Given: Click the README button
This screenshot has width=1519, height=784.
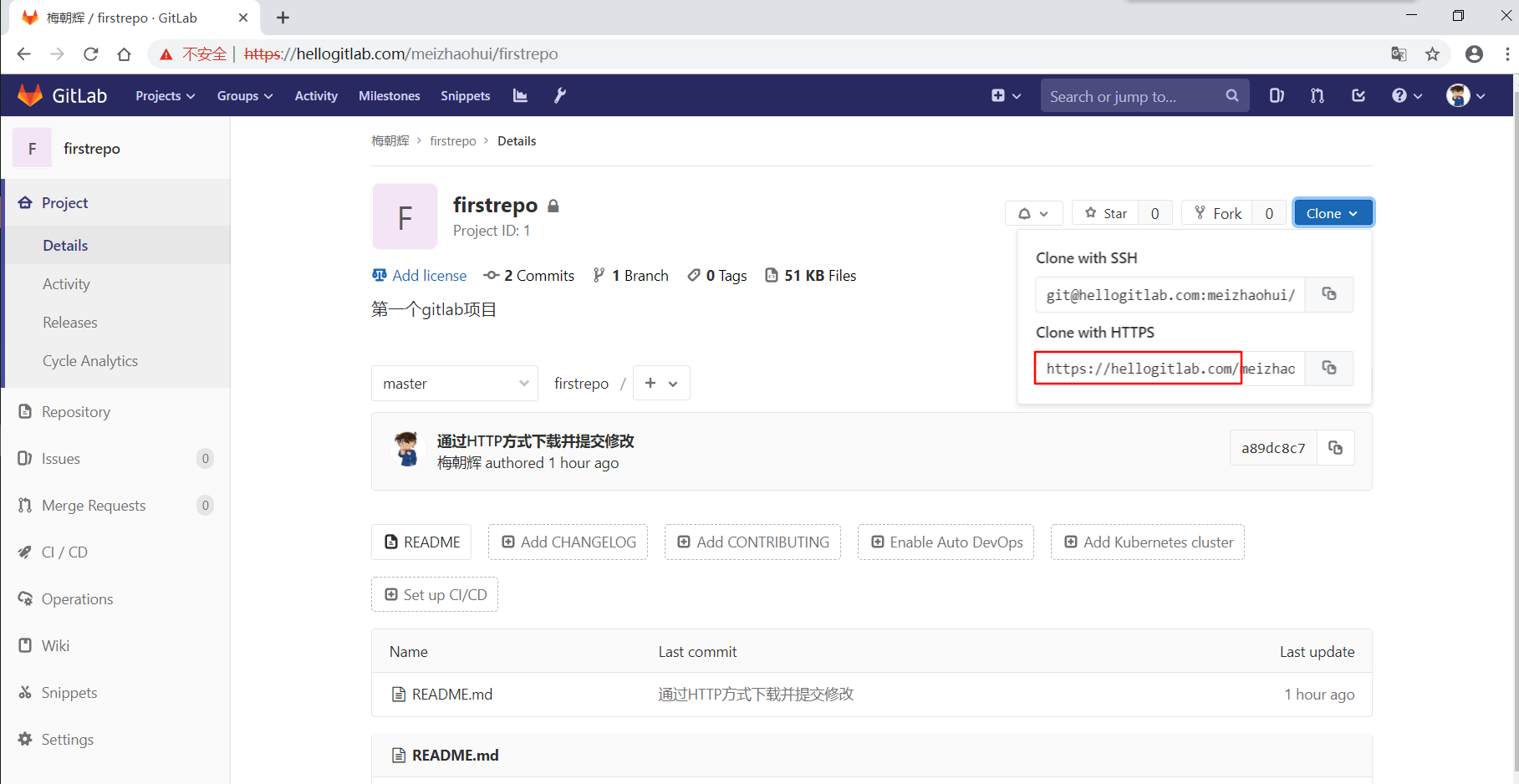Looking at the screenshot, I should point(421,542).
